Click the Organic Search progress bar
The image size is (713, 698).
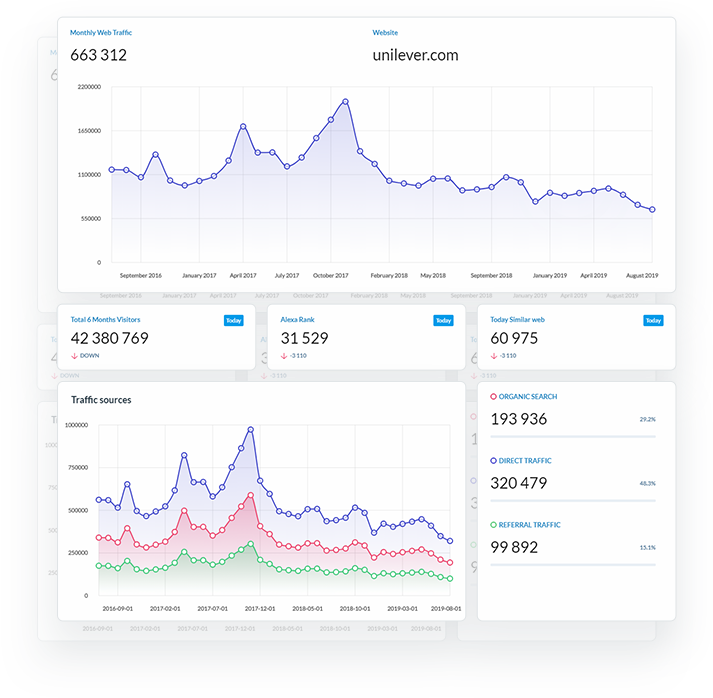click(573, 437)
